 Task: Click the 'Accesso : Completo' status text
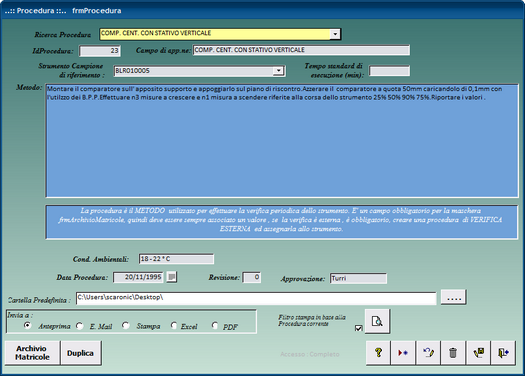(310, 354)
